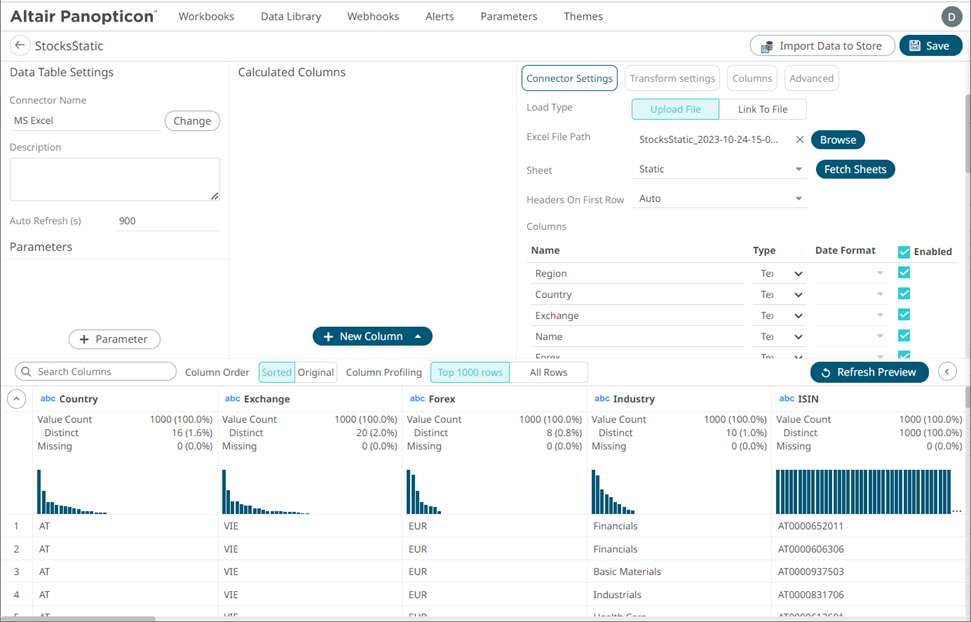Click the back arrow beside StocksStatic
Screen dimensions: 971x622
(19, 46)
